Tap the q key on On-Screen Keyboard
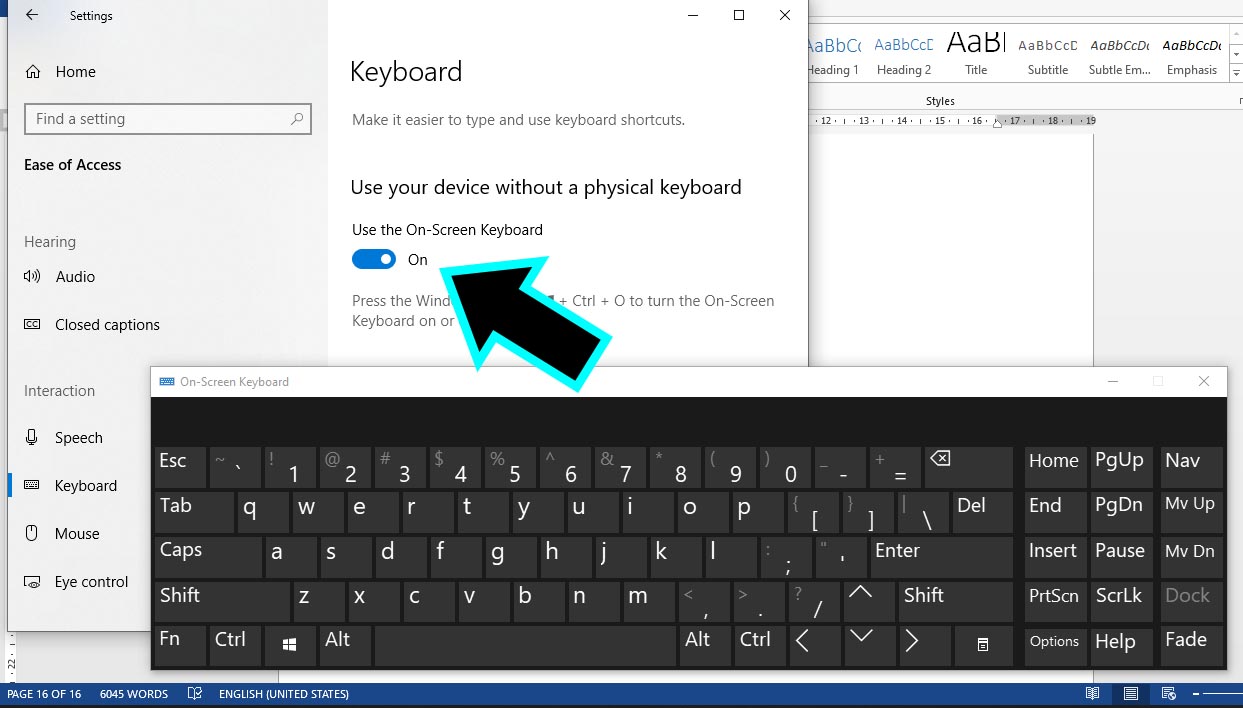The height and width of the screenshot is (708, 1243). point(263,512)
